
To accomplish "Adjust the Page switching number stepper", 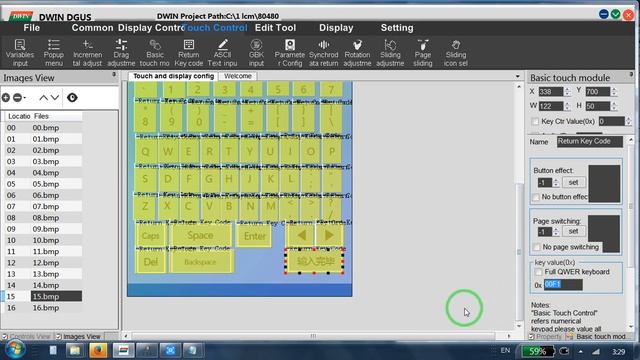I will pyautogui.click(x=556, y=231).
